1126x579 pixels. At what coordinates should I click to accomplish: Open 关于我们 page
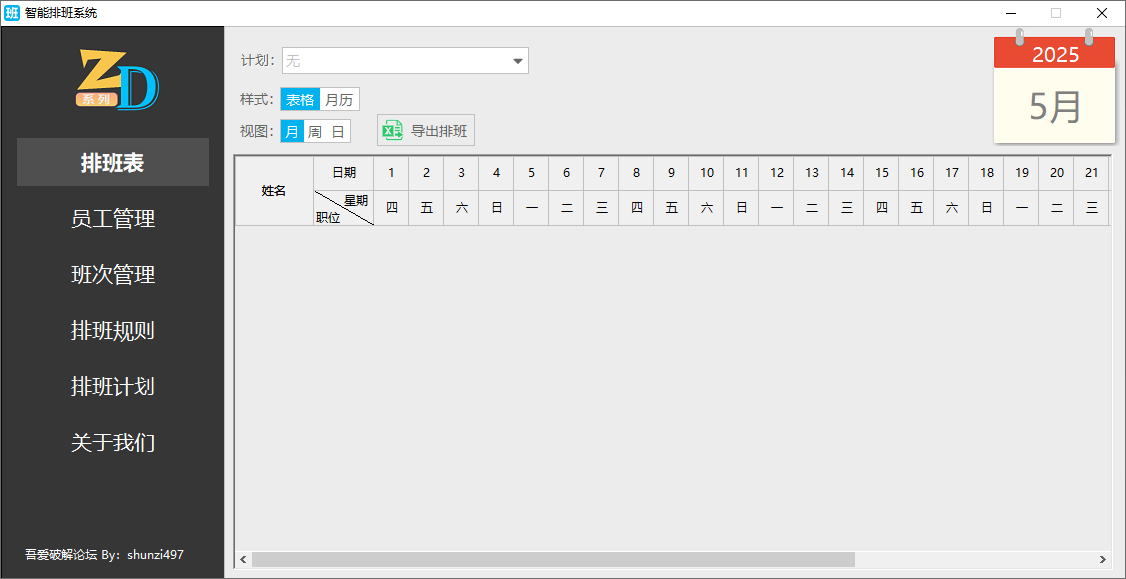113,443
